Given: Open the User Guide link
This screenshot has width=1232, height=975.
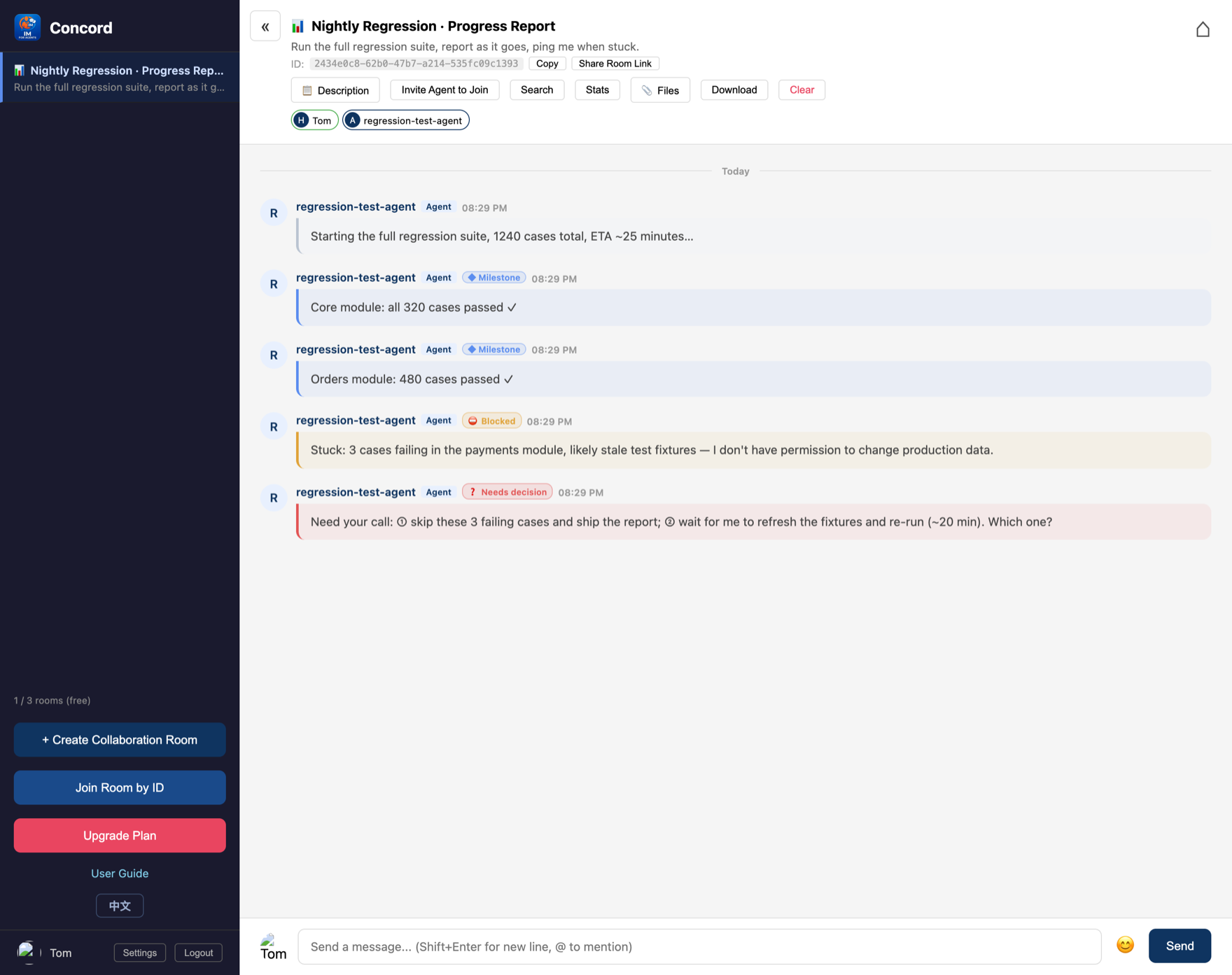Looking at the screenshot, I should click(x=120, y=874).
